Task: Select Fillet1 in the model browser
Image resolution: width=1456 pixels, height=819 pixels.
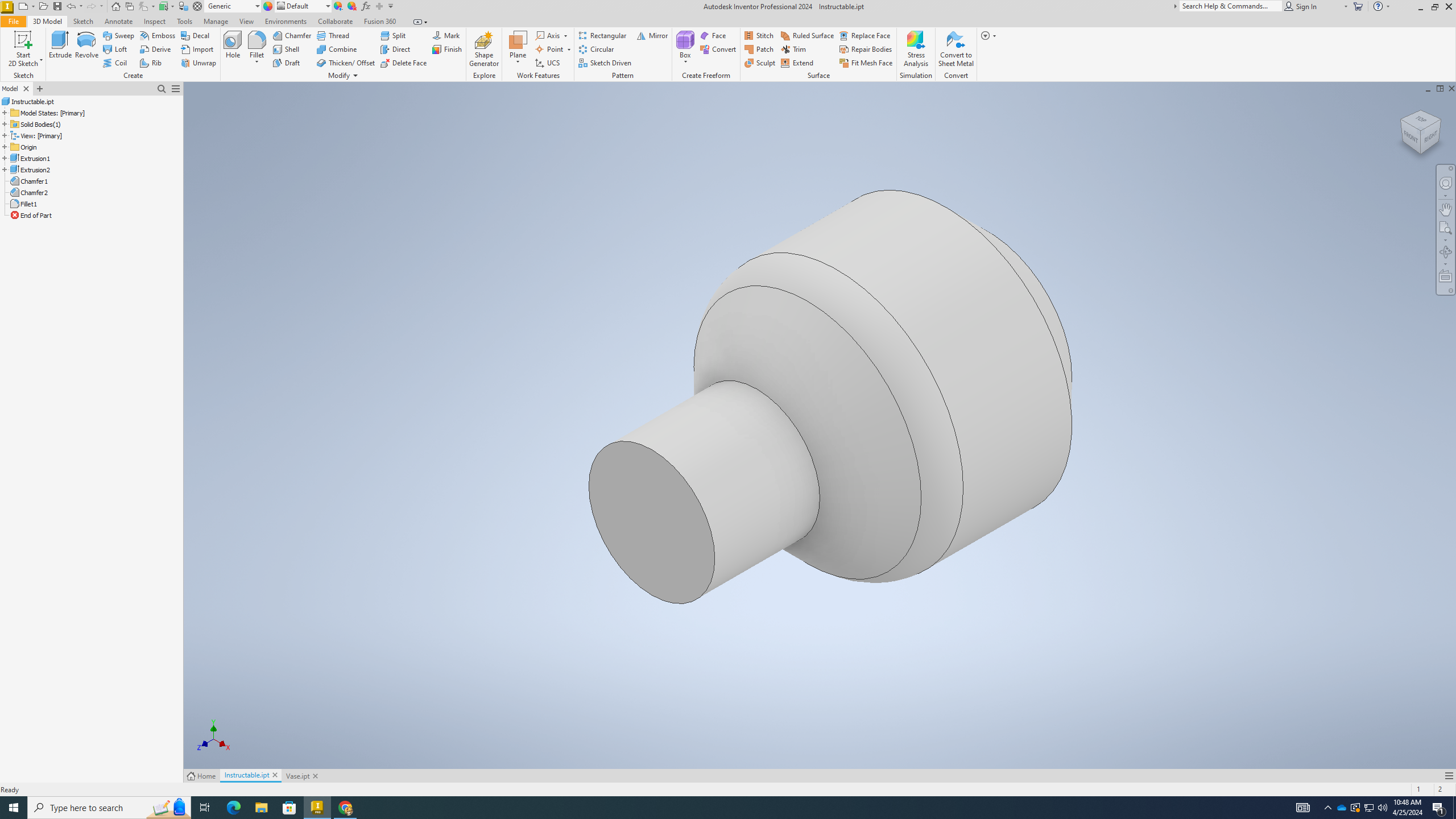Action: pyautogui.click(x=24, y=204)
